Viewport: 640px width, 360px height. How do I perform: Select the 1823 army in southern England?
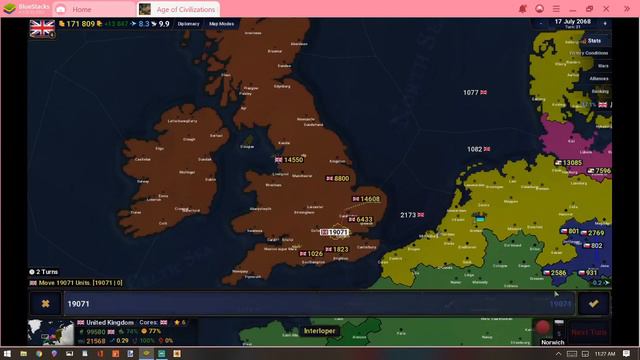coord(337,249)
